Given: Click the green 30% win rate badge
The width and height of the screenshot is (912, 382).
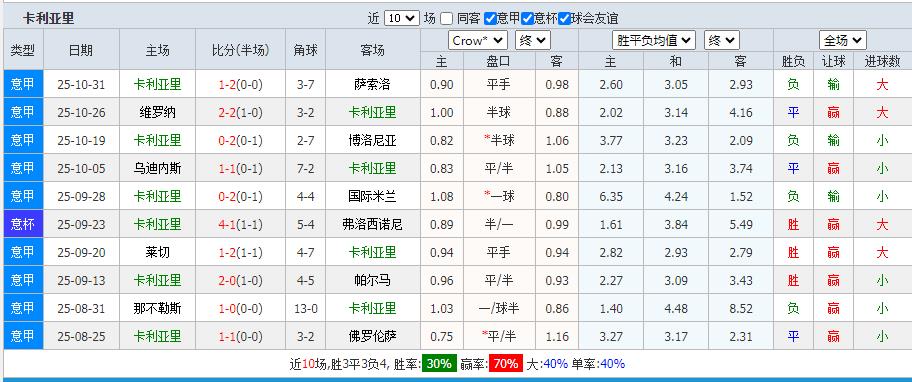Looking at the screenshot, I should pos(439,364).
